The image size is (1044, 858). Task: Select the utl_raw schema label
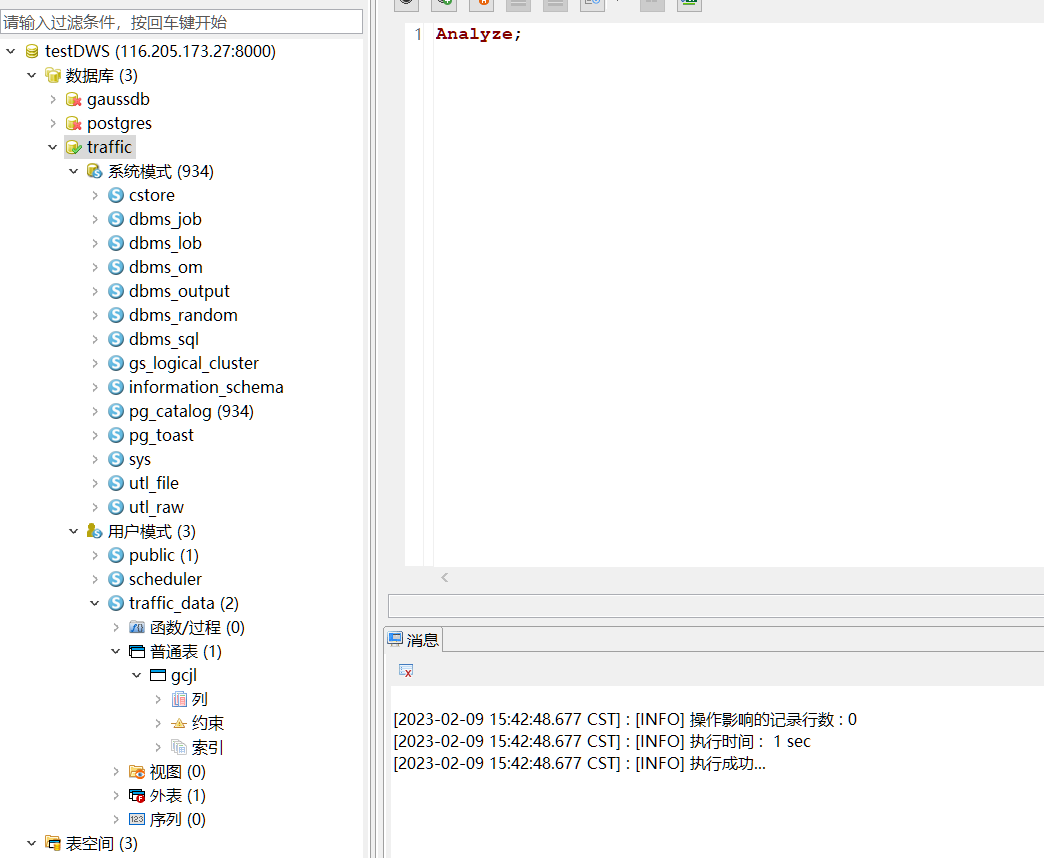pos(156,507)
